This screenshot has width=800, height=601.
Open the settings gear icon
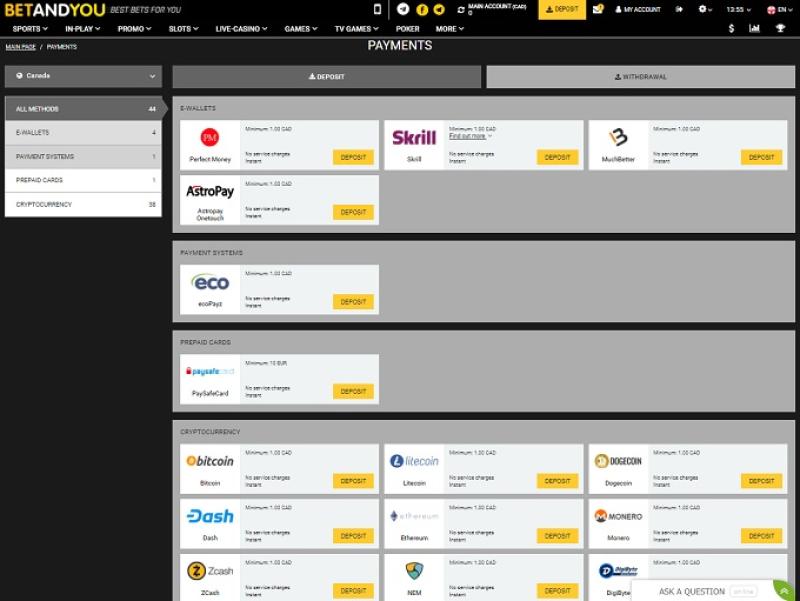tap(705, 9)
